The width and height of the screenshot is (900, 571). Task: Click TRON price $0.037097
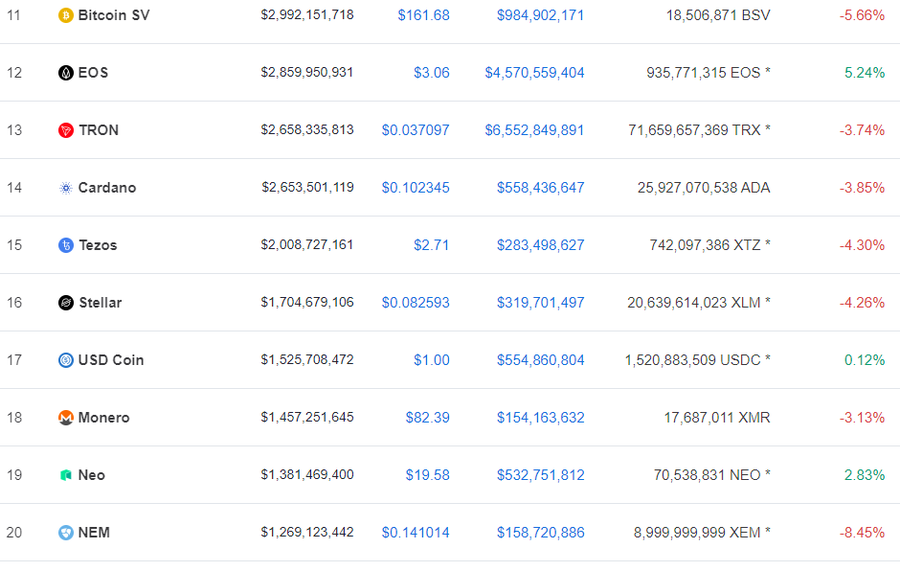tap(416, 130)
